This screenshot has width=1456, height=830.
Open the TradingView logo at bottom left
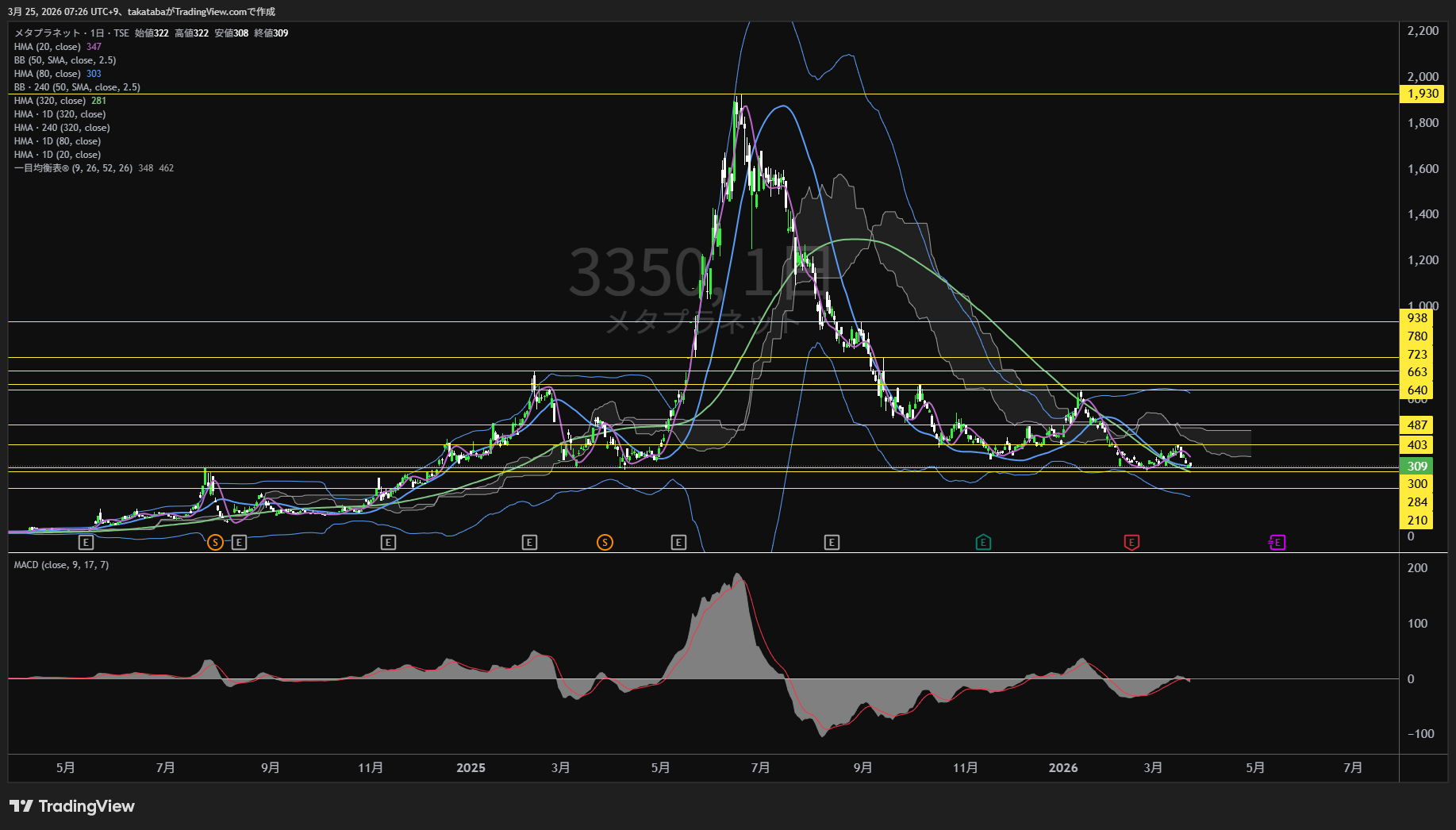72,806
